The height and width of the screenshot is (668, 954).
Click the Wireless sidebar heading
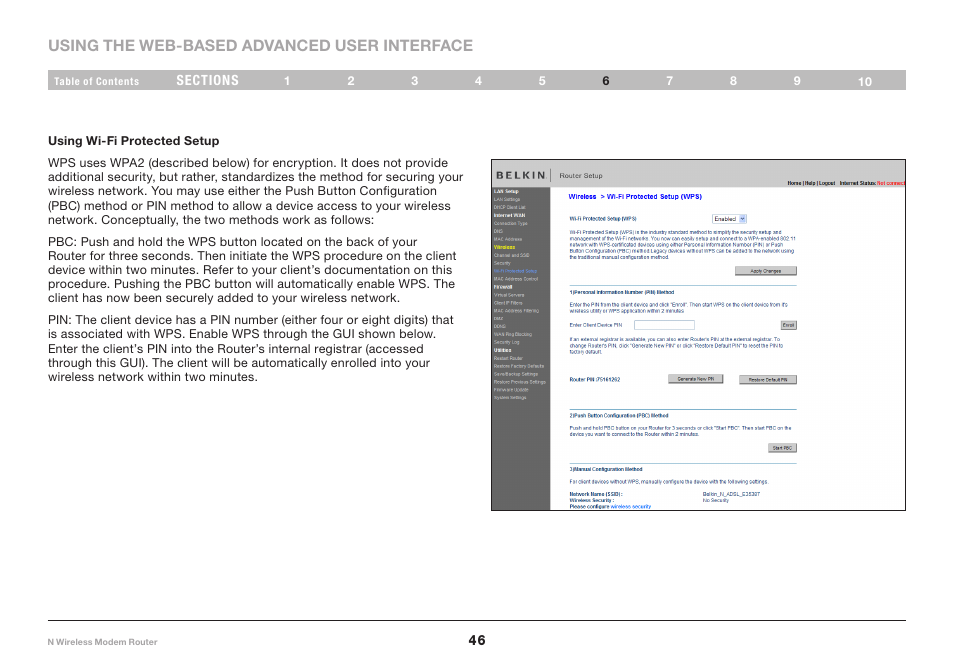pos(504,248)
